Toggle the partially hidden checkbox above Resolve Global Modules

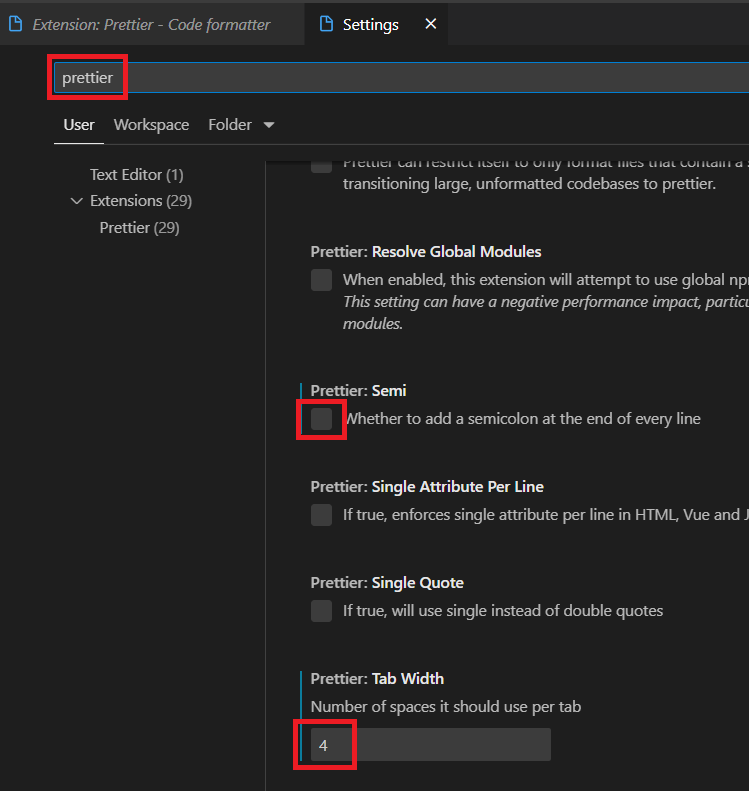(x=321, y=167)
